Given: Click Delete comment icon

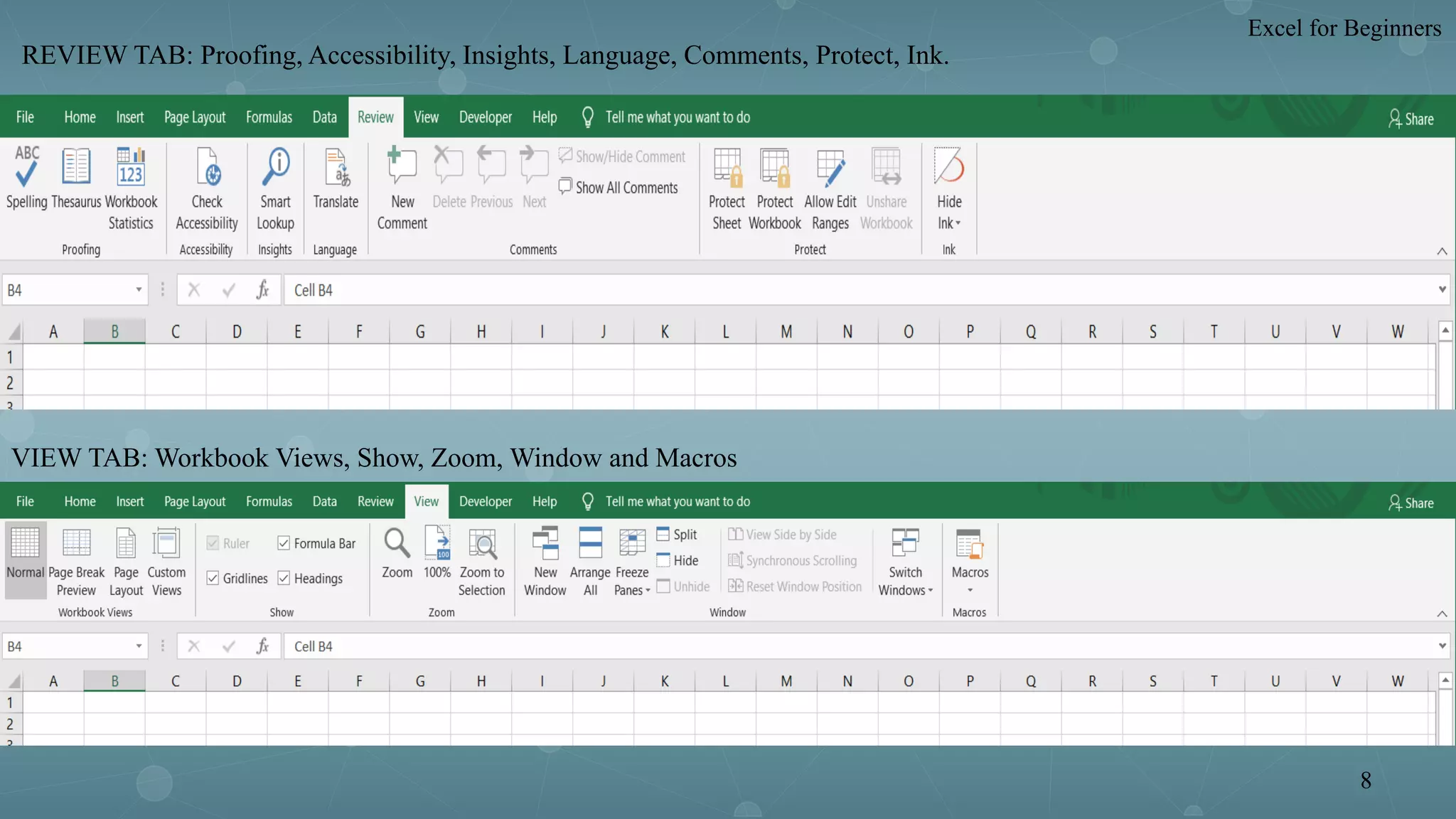Looking at the screenshot, I should coord(449,178).
